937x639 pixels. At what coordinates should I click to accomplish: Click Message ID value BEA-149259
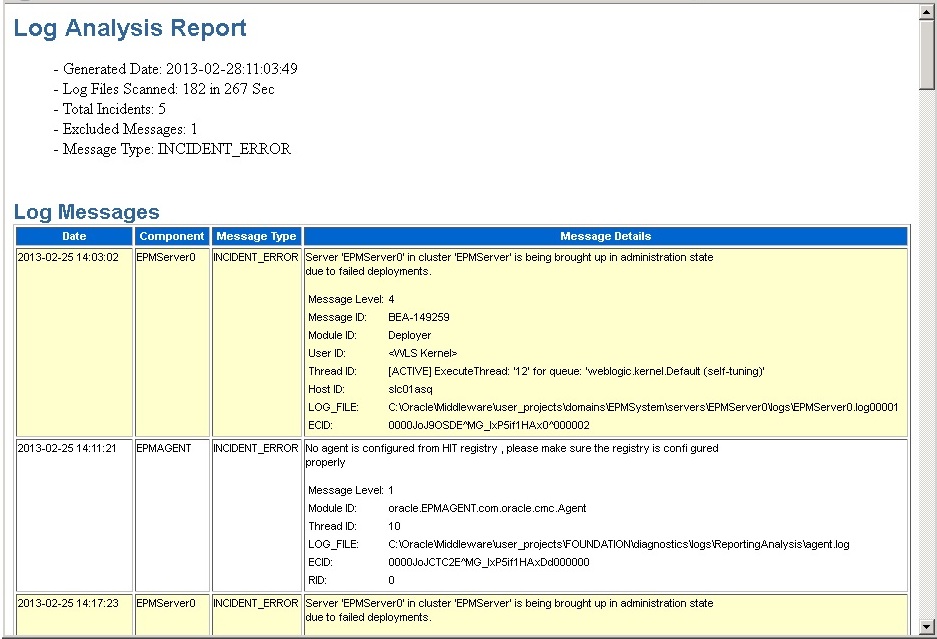tap(419, 317)
